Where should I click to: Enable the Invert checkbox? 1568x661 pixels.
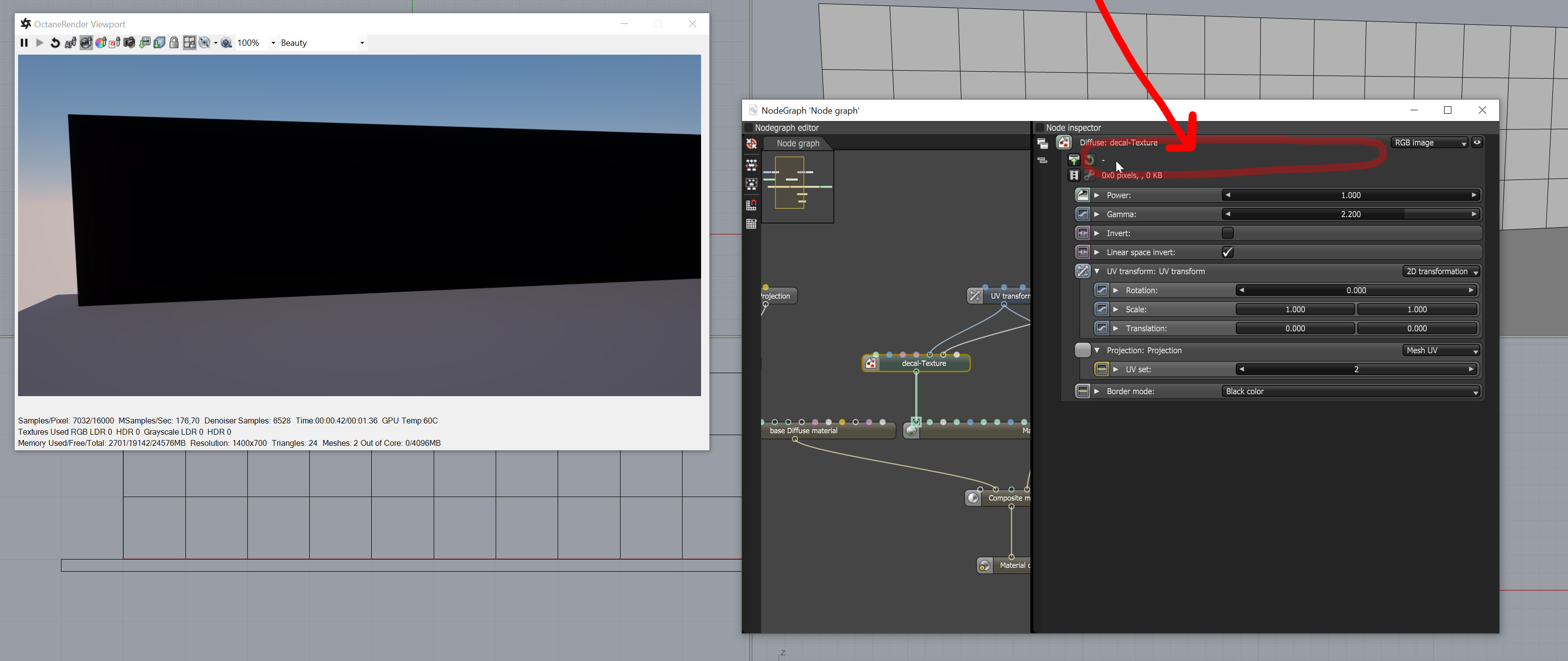(1227, 233)
